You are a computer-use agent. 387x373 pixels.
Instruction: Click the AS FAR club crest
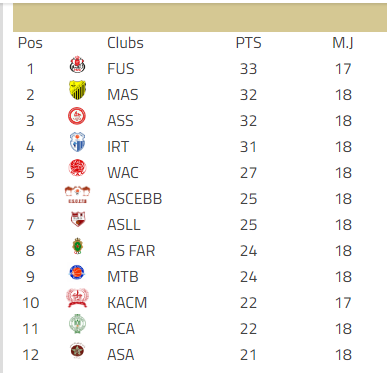click(x=78, y=246)
